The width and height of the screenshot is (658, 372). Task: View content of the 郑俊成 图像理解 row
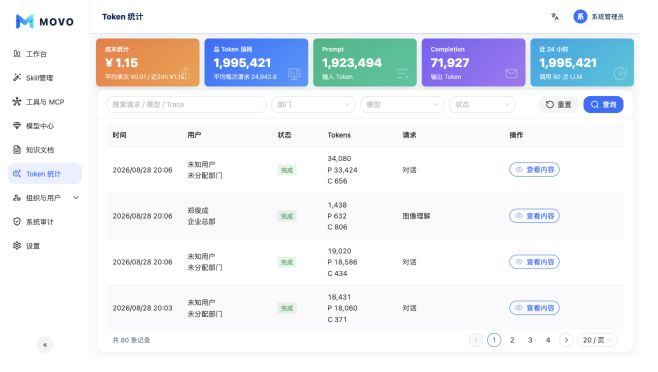pos(534,216)
